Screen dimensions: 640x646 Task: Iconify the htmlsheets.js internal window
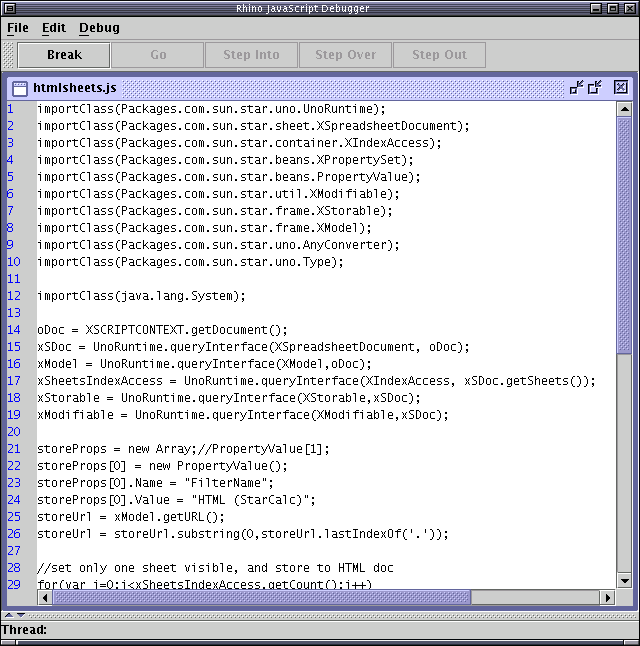pyautogui.click(x=576, y=88)
